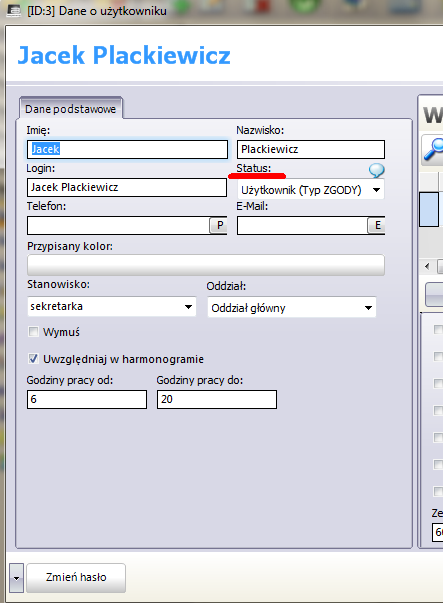Click the speech bubble icon near Status
Image resolution: width=443 pixels, height=603 pixels.
click(376, 170)
